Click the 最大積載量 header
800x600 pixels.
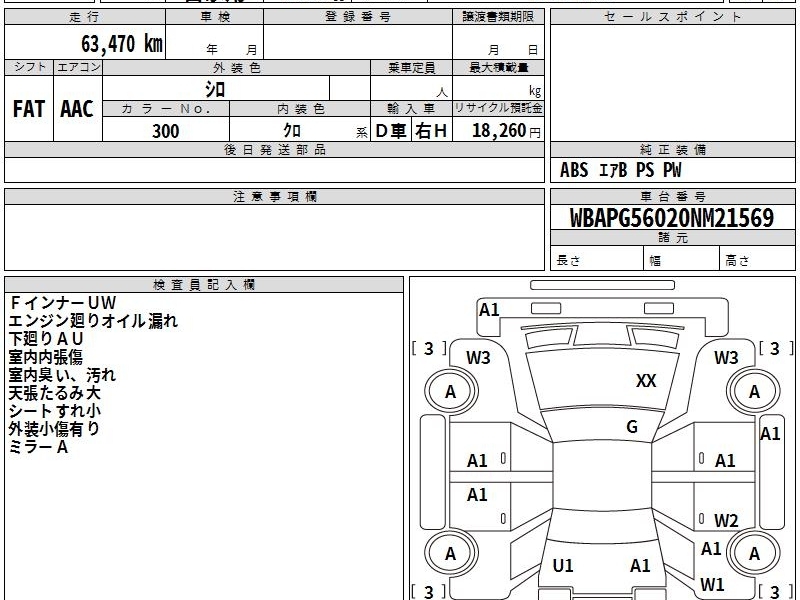pyautogui.click(x=498, y=68)
